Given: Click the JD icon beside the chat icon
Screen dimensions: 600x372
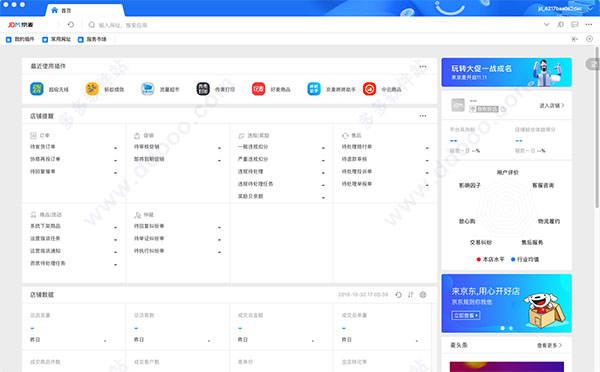Looking at the screenshot, I should pyautogui.click(x=561, y=24).
